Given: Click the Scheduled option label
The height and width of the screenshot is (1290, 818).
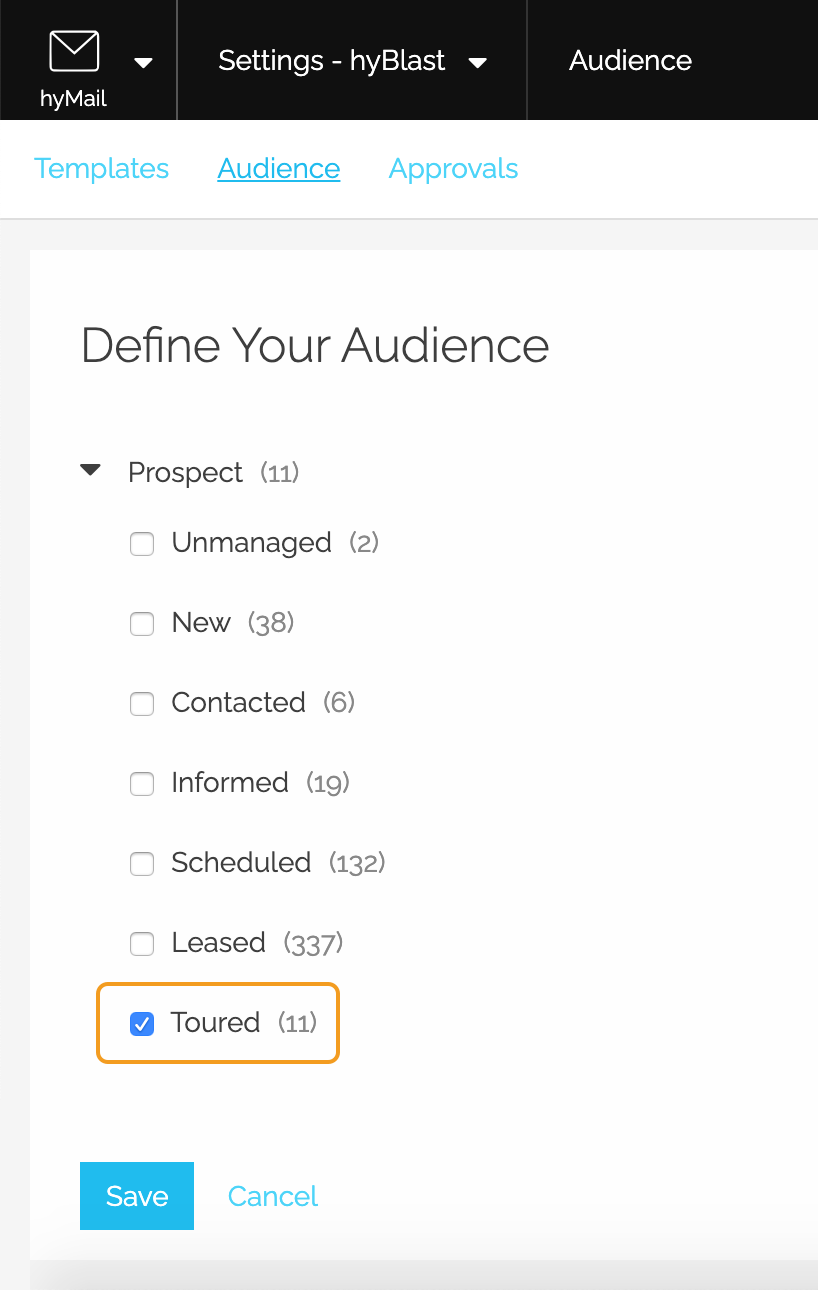Looking at the screenshot, I should point(241,862).
